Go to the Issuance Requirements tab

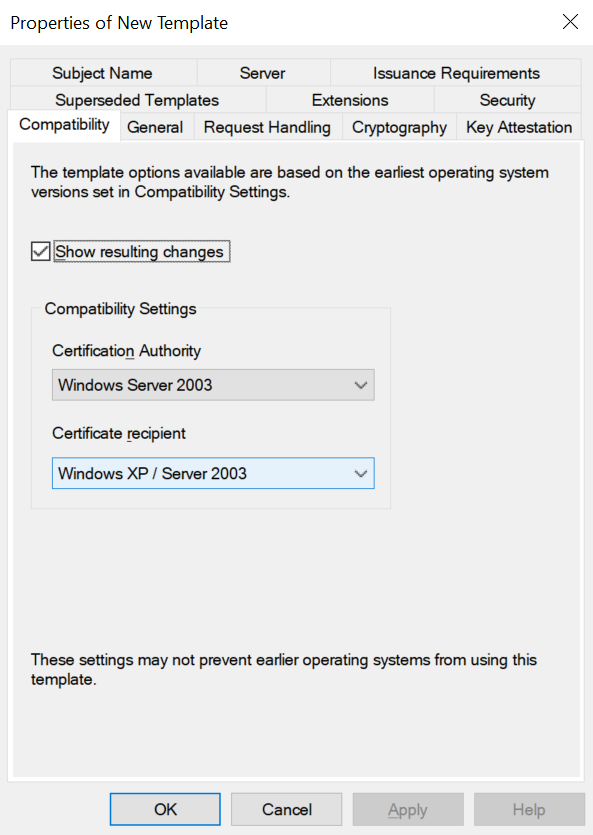tap(456, 73)
